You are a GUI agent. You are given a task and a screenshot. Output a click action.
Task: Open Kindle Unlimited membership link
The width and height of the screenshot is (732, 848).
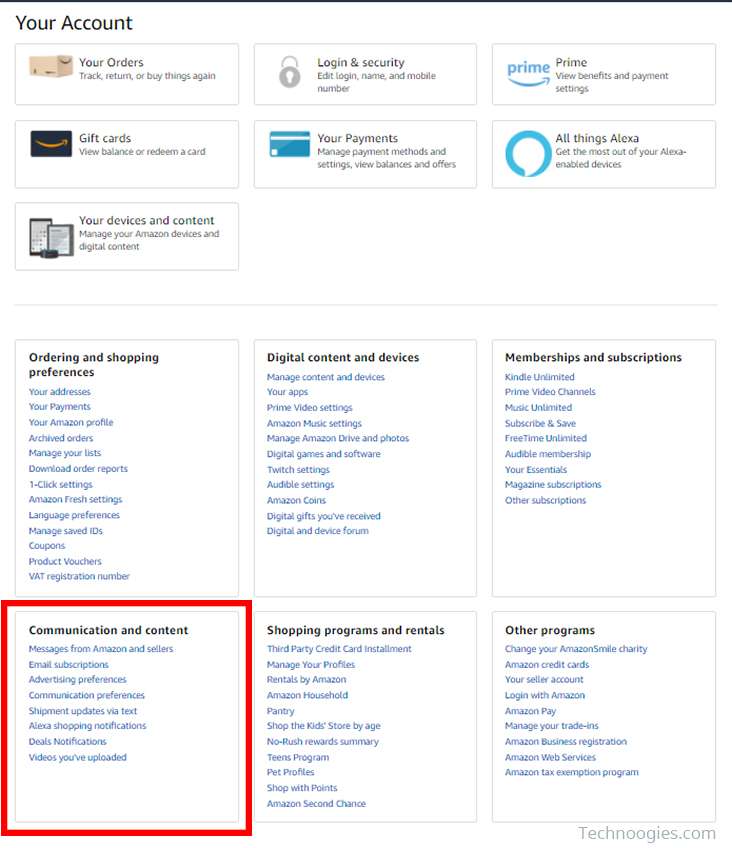540,377
